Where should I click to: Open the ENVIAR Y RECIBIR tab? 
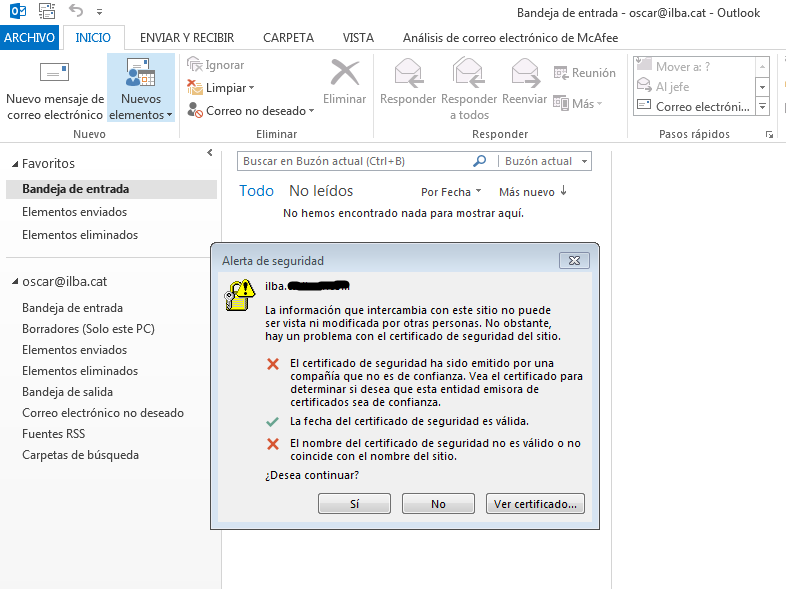click(x=187, y=38)
